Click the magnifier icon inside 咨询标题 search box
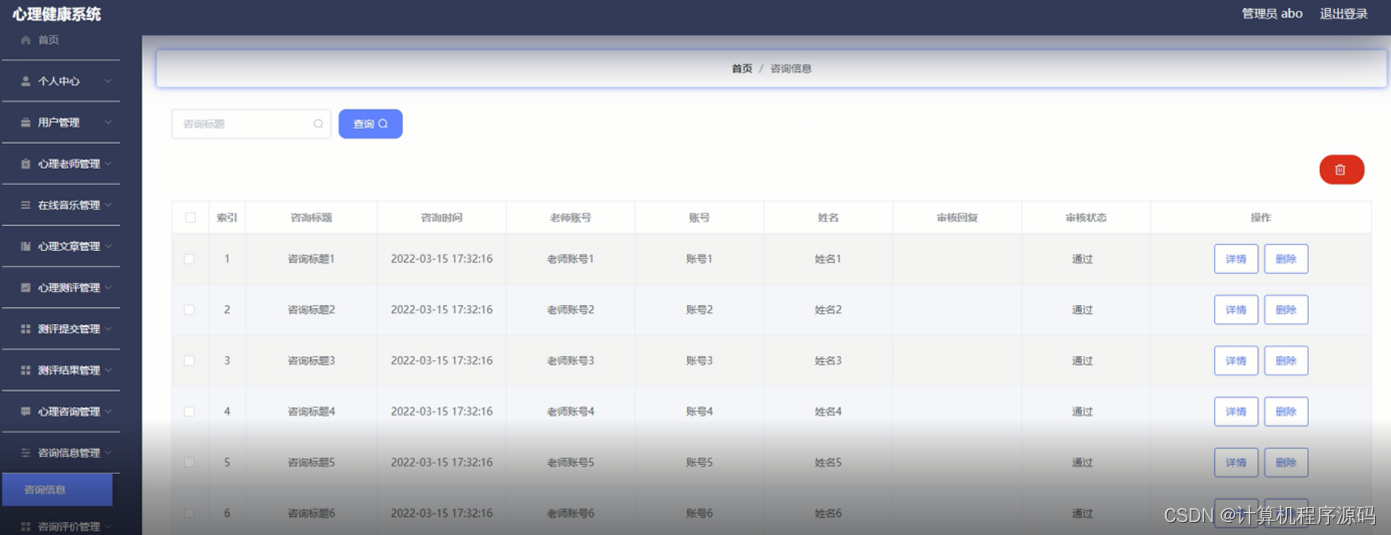Screen dimensions: 1391x535 pos(318,124)
